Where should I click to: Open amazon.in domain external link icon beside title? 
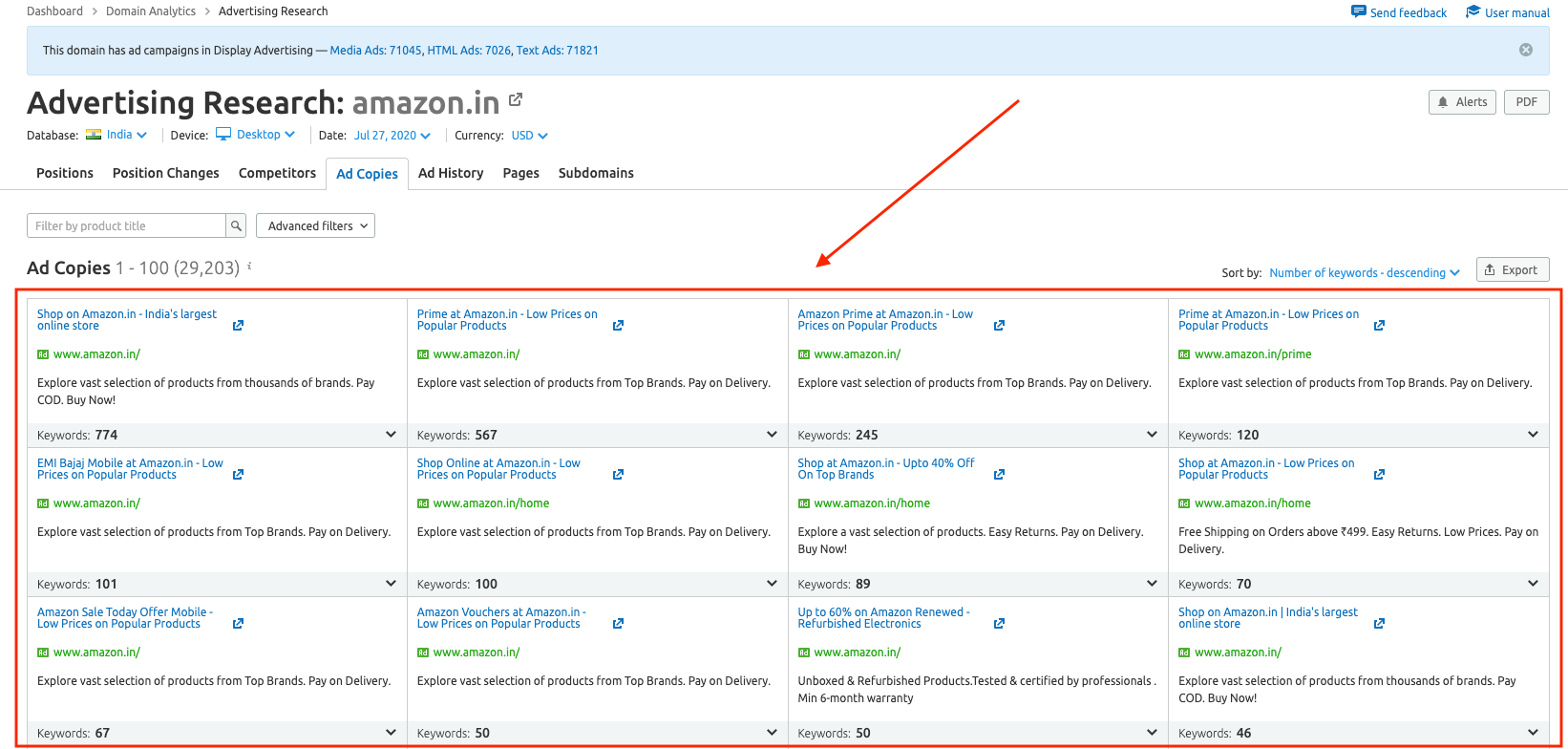pos(516,99)
